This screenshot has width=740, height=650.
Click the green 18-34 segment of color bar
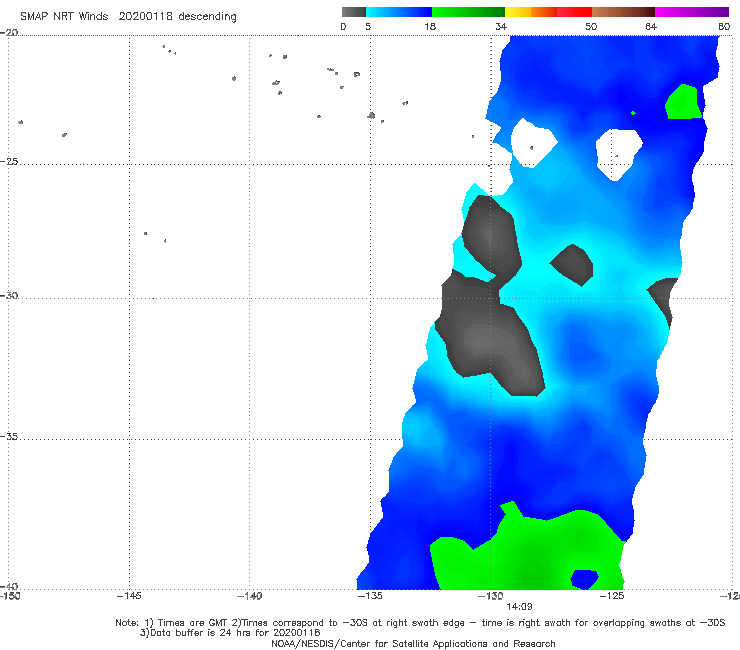[468, 12]
